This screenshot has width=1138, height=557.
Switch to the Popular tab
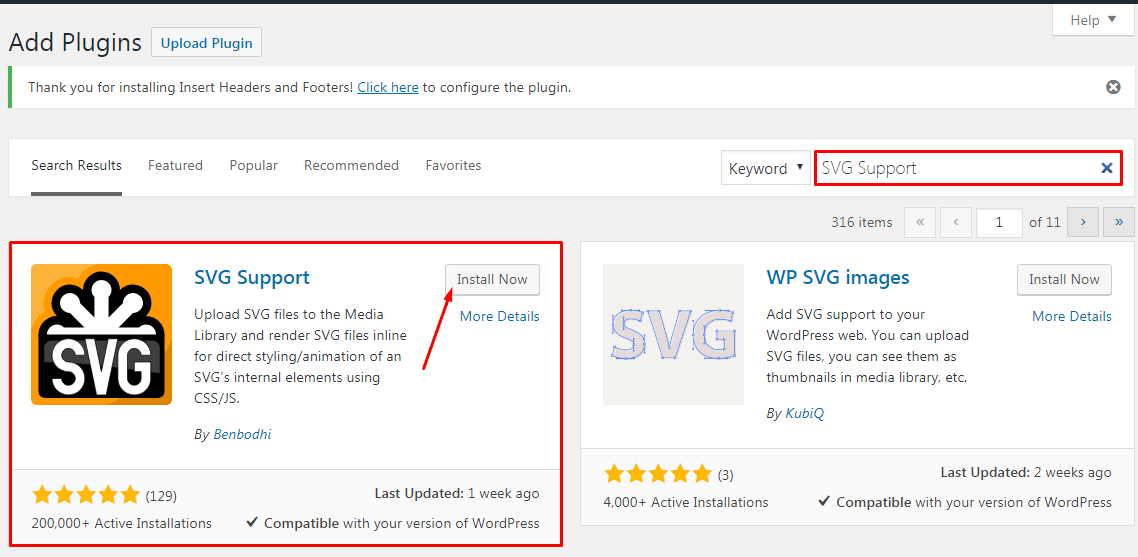pos(253,166)
